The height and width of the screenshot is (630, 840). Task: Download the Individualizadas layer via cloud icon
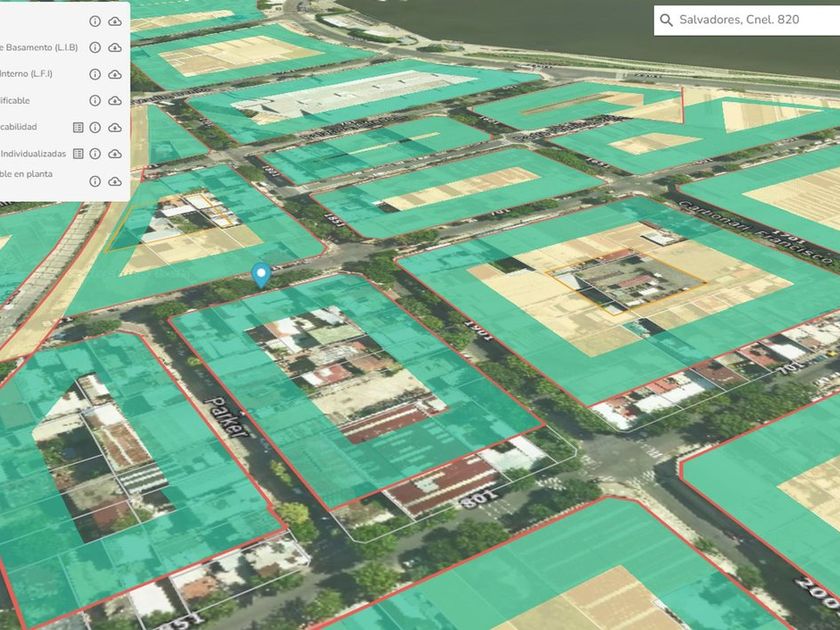point(115,154)
